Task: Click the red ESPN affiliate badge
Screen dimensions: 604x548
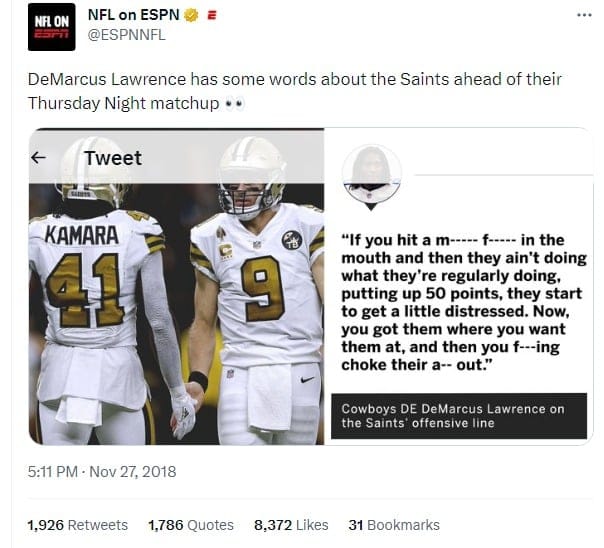Action: tap(212, 15)
